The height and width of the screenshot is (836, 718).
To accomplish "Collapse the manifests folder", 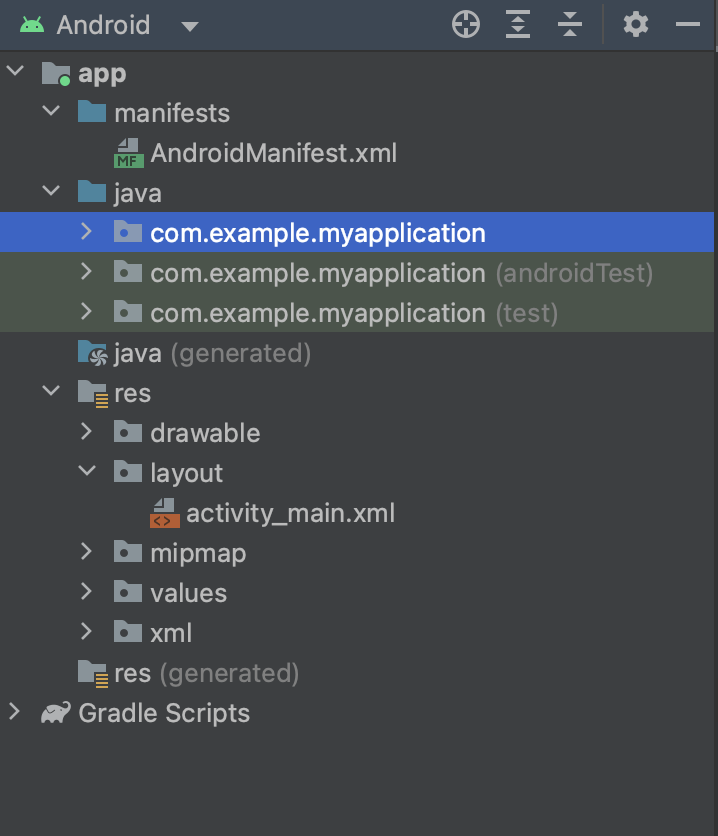I will tap(51, 112).
